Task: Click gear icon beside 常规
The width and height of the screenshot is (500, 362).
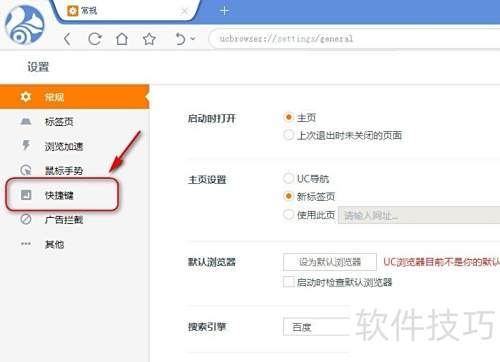Action: coord(26,97)
